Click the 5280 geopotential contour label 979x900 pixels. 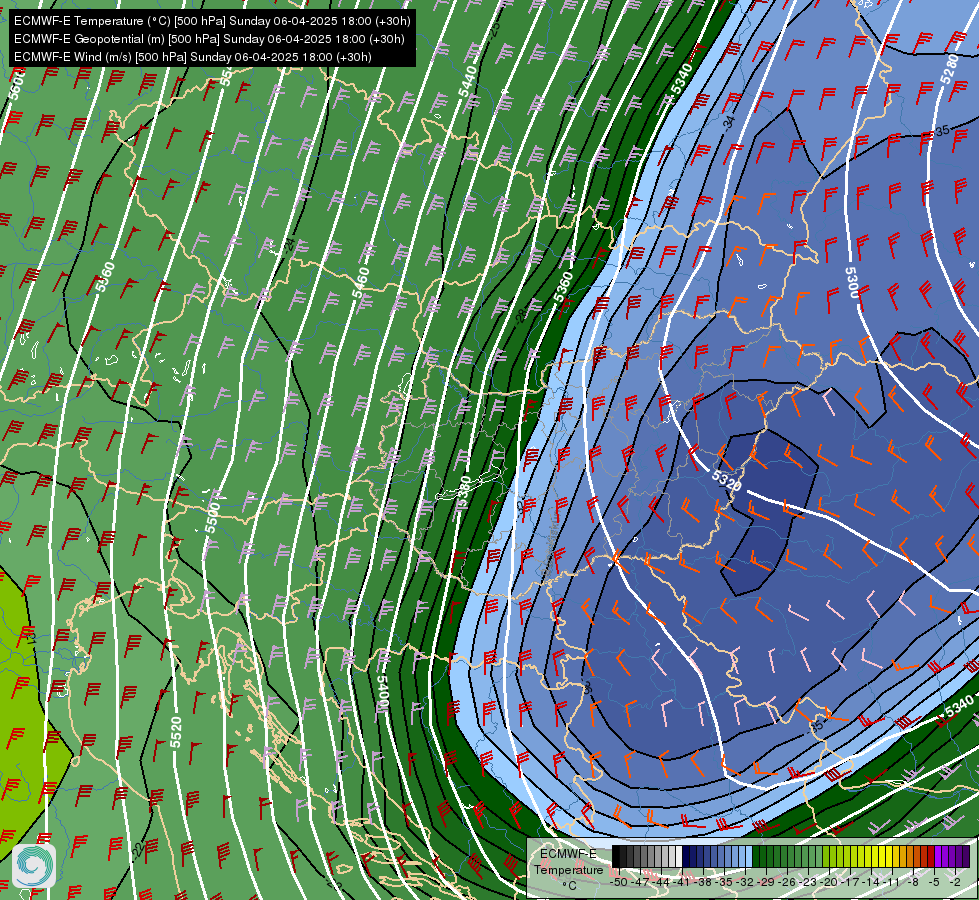pos(949,69)
